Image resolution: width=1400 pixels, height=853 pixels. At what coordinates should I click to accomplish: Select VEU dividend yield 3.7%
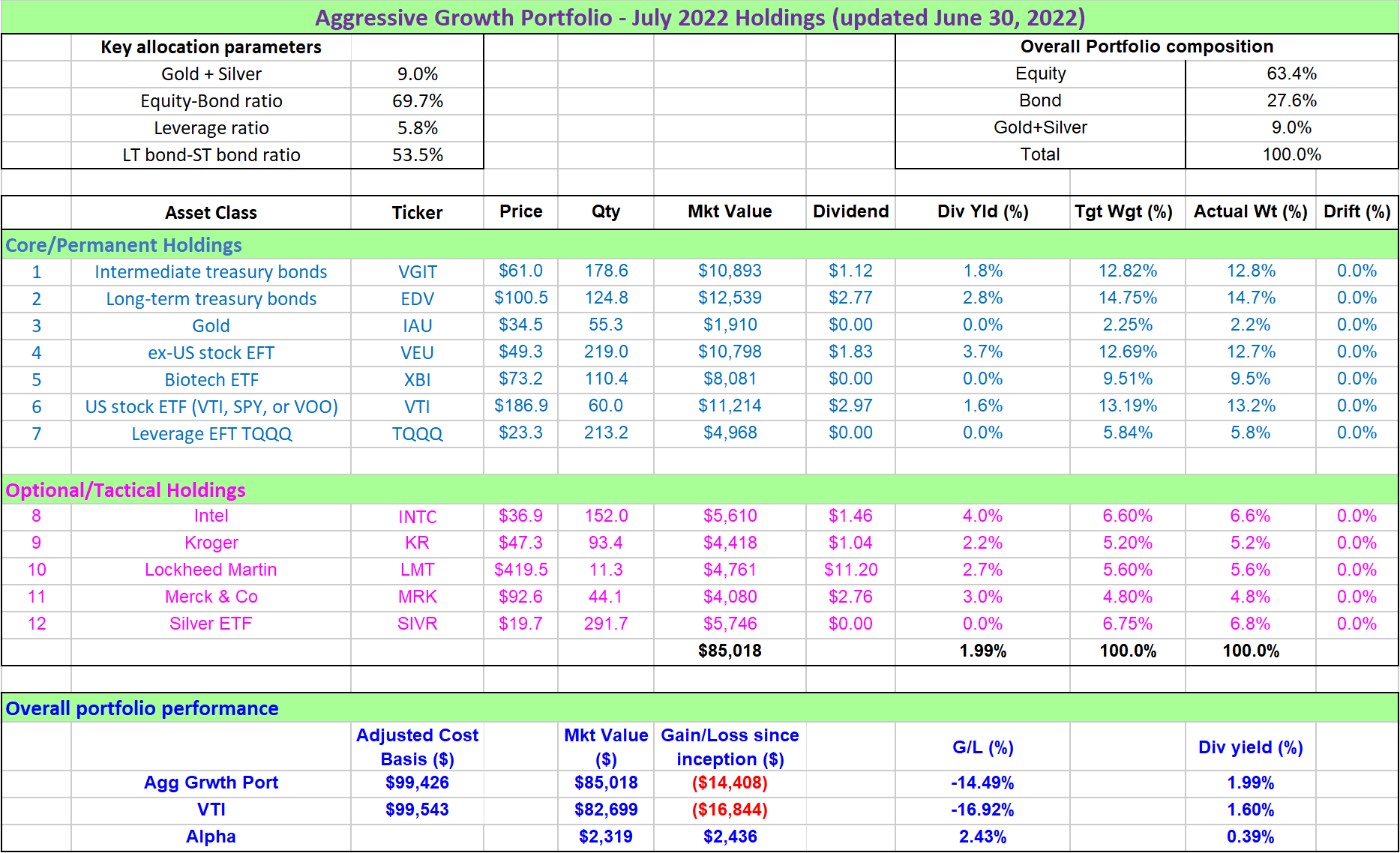[982, 352]
